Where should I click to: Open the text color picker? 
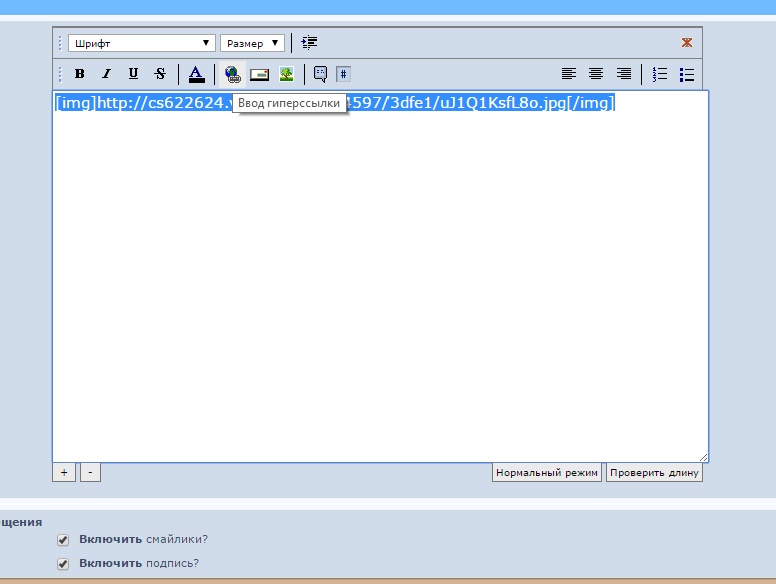pos(196,74)
